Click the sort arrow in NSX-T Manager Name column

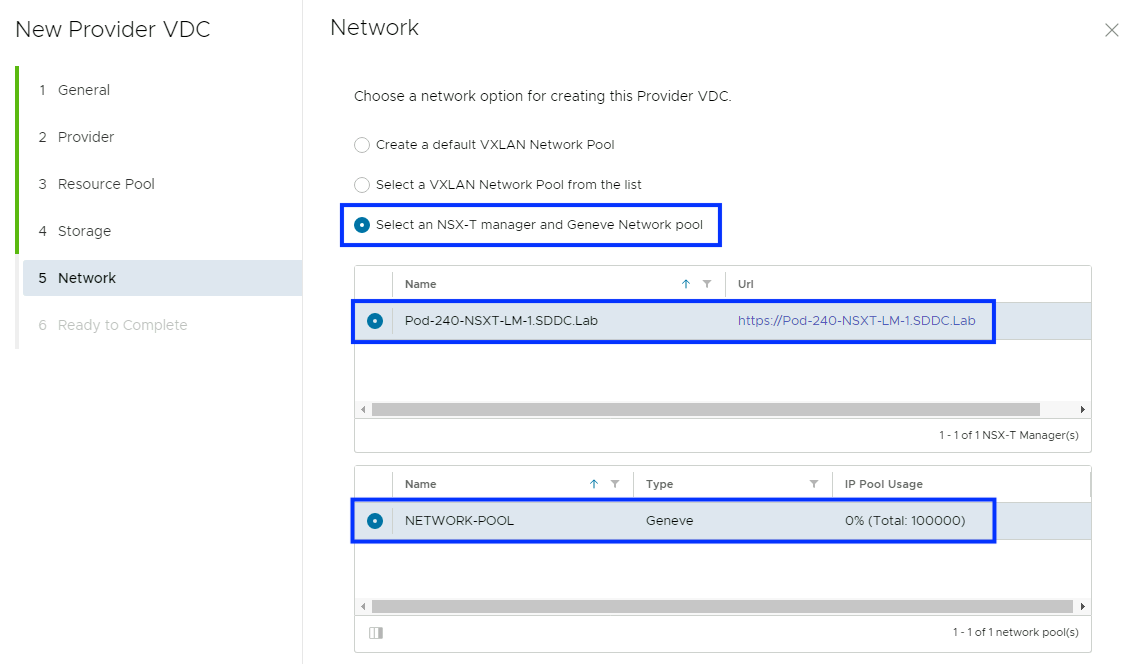pos(686,284)
